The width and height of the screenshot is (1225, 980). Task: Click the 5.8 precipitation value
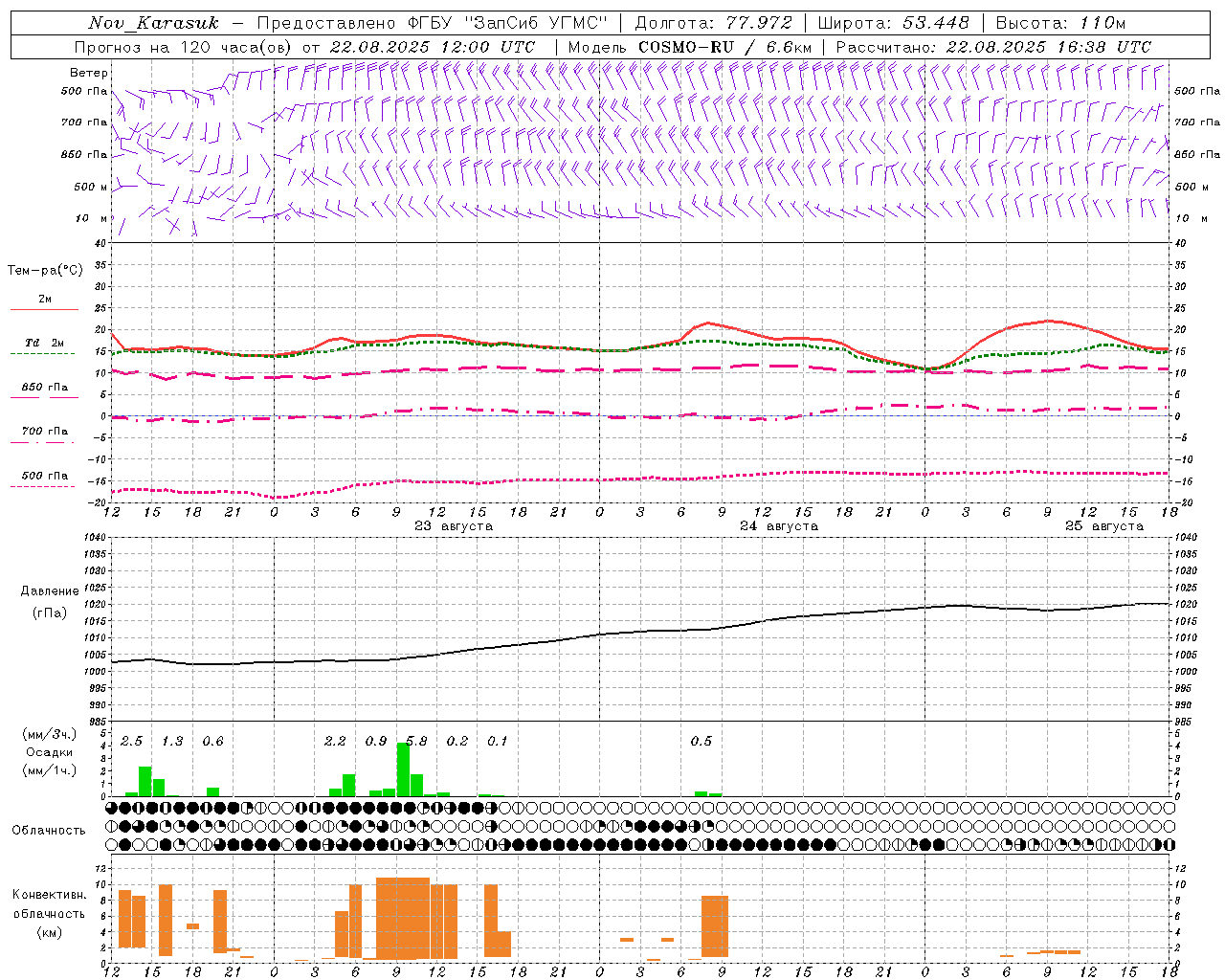pos(416,741)
